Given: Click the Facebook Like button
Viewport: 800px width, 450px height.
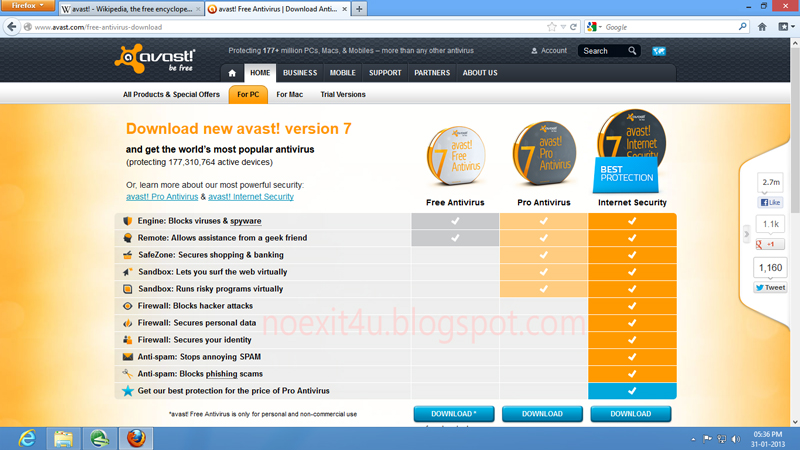Looking at the screenshot, I should coord(770,203).
